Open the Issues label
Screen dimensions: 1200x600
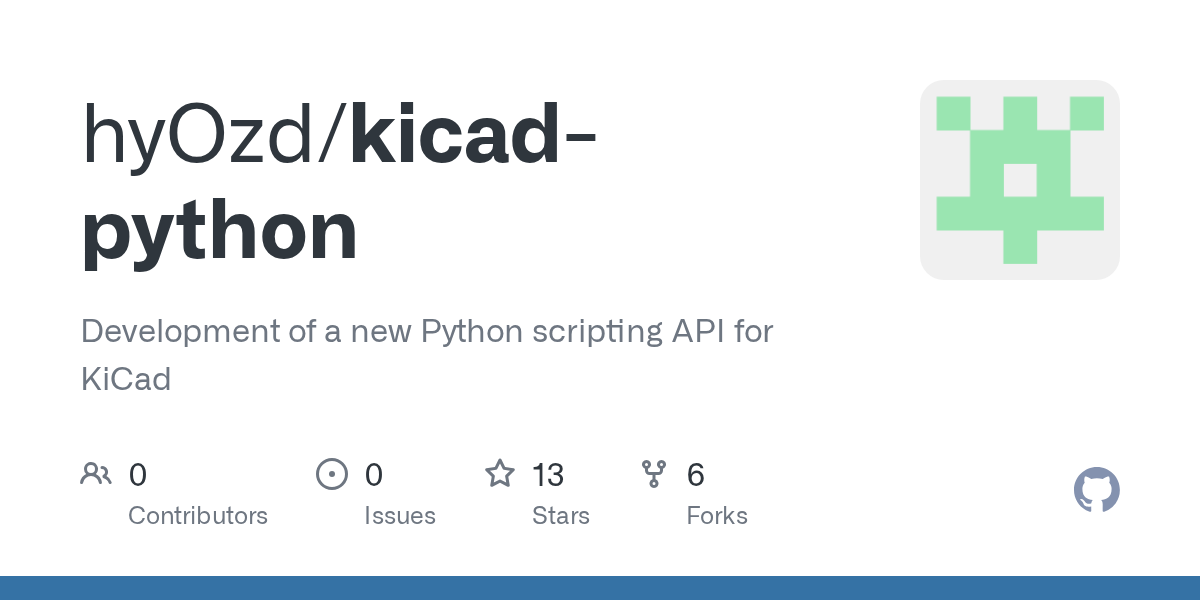click(400, 516)
